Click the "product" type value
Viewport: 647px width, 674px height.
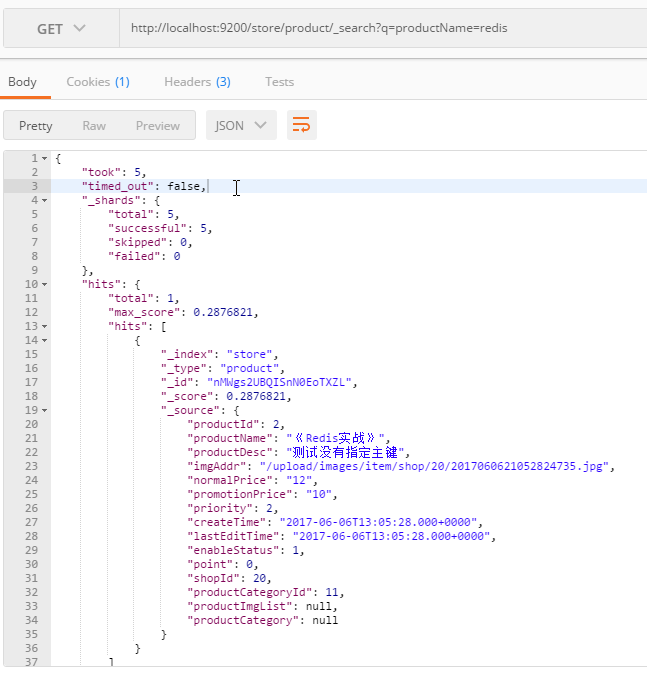tap(249, 368)
